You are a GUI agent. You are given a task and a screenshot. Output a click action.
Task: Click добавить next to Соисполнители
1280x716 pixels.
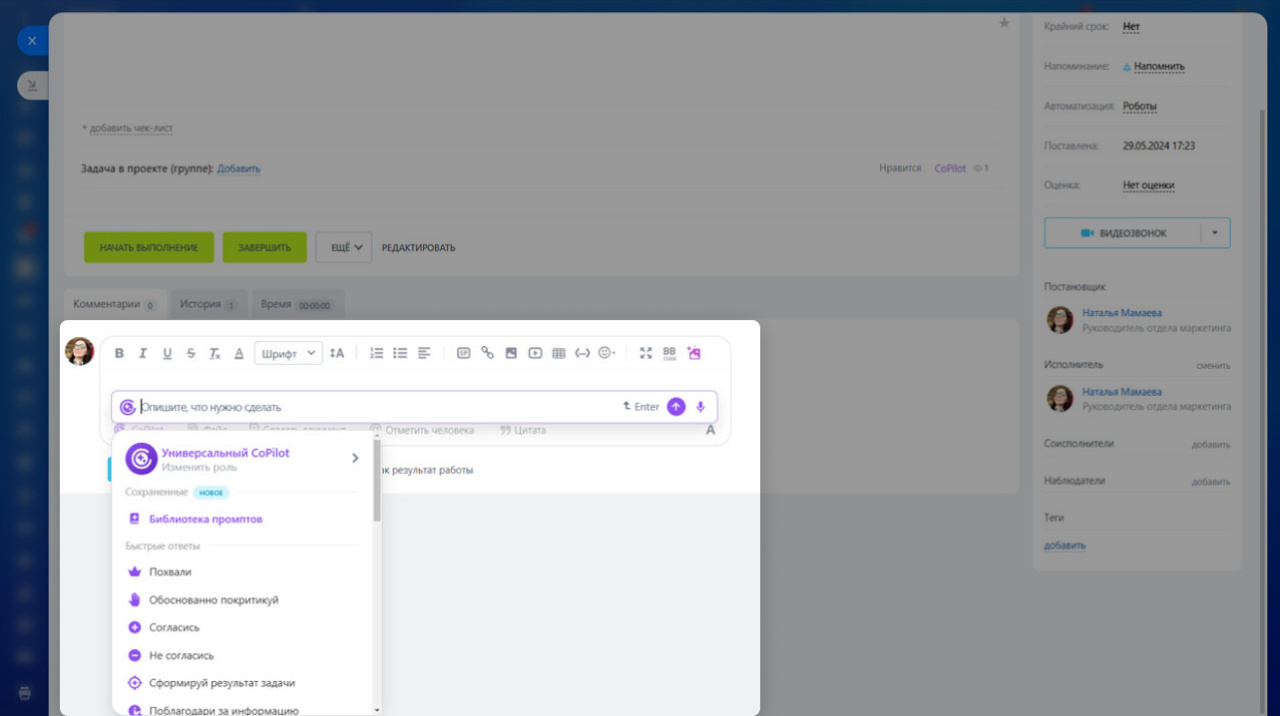1211,444
